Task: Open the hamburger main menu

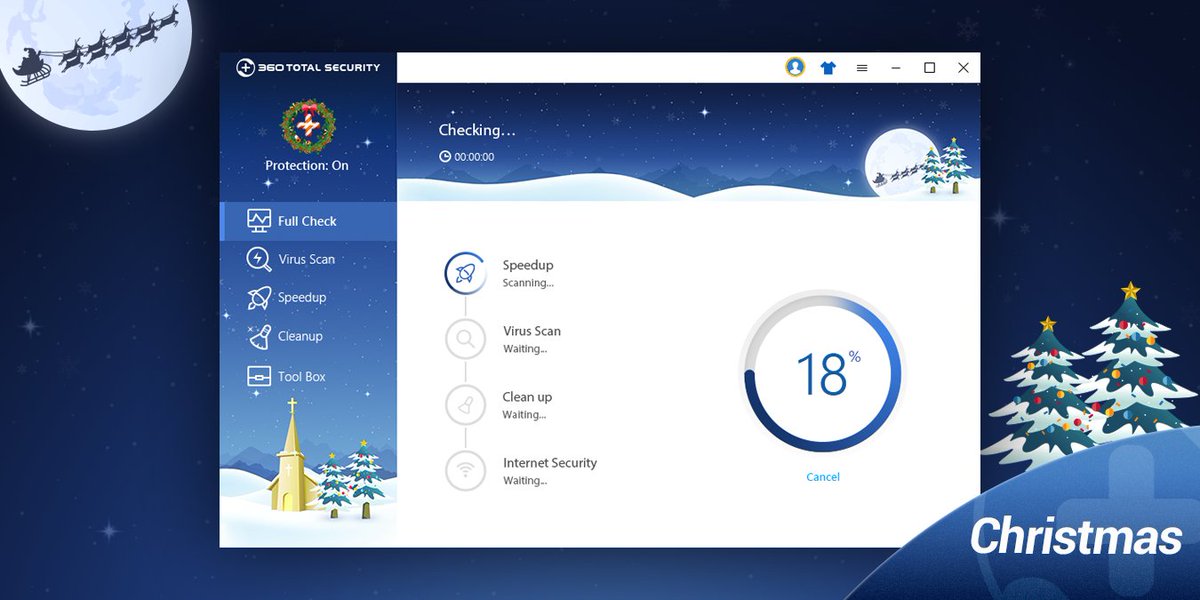Action: (x=862, y=68)
